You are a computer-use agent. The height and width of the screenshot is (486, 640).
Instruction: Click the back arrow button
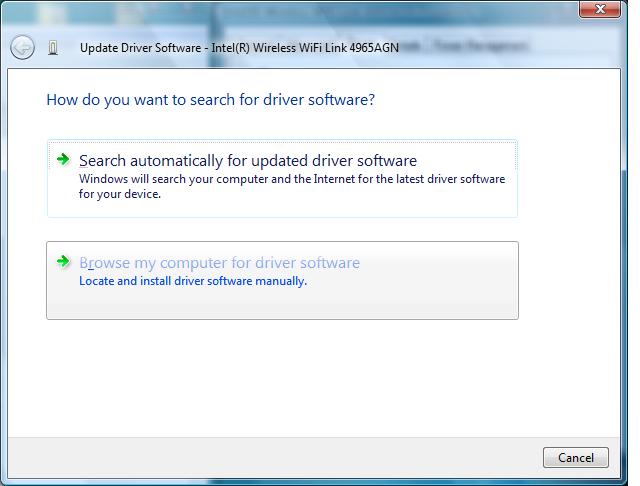22,48
